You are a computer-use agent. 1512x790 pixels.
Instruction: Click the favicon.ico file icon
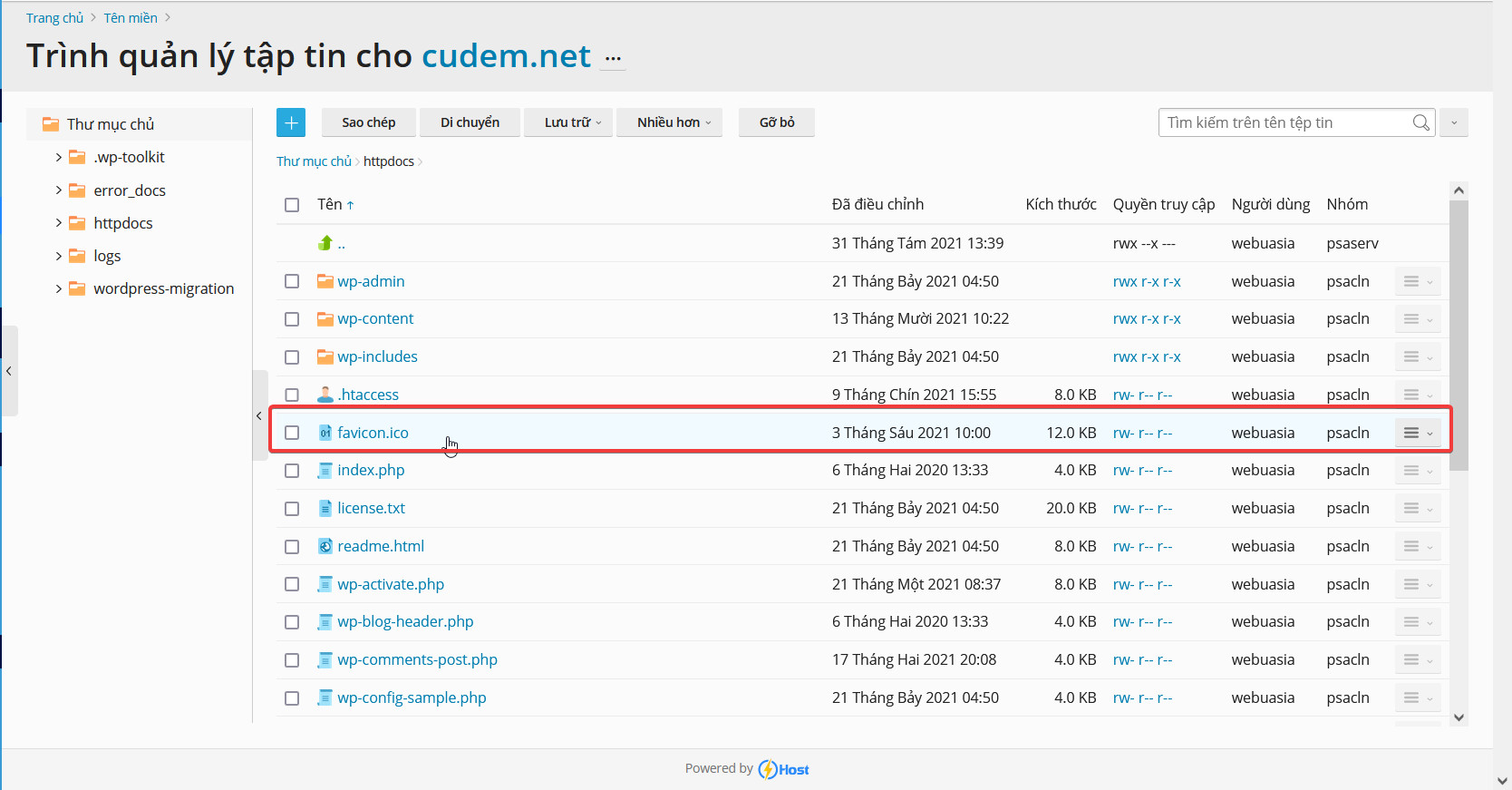[325, 433]
